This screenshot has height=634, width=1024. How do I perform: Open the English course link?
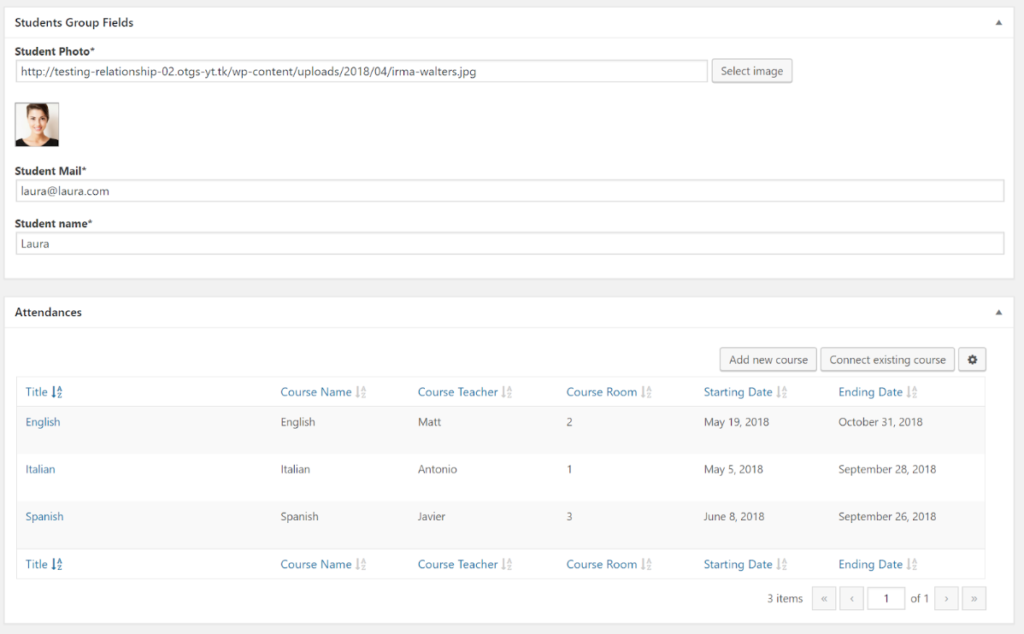(x=43, y=422)
